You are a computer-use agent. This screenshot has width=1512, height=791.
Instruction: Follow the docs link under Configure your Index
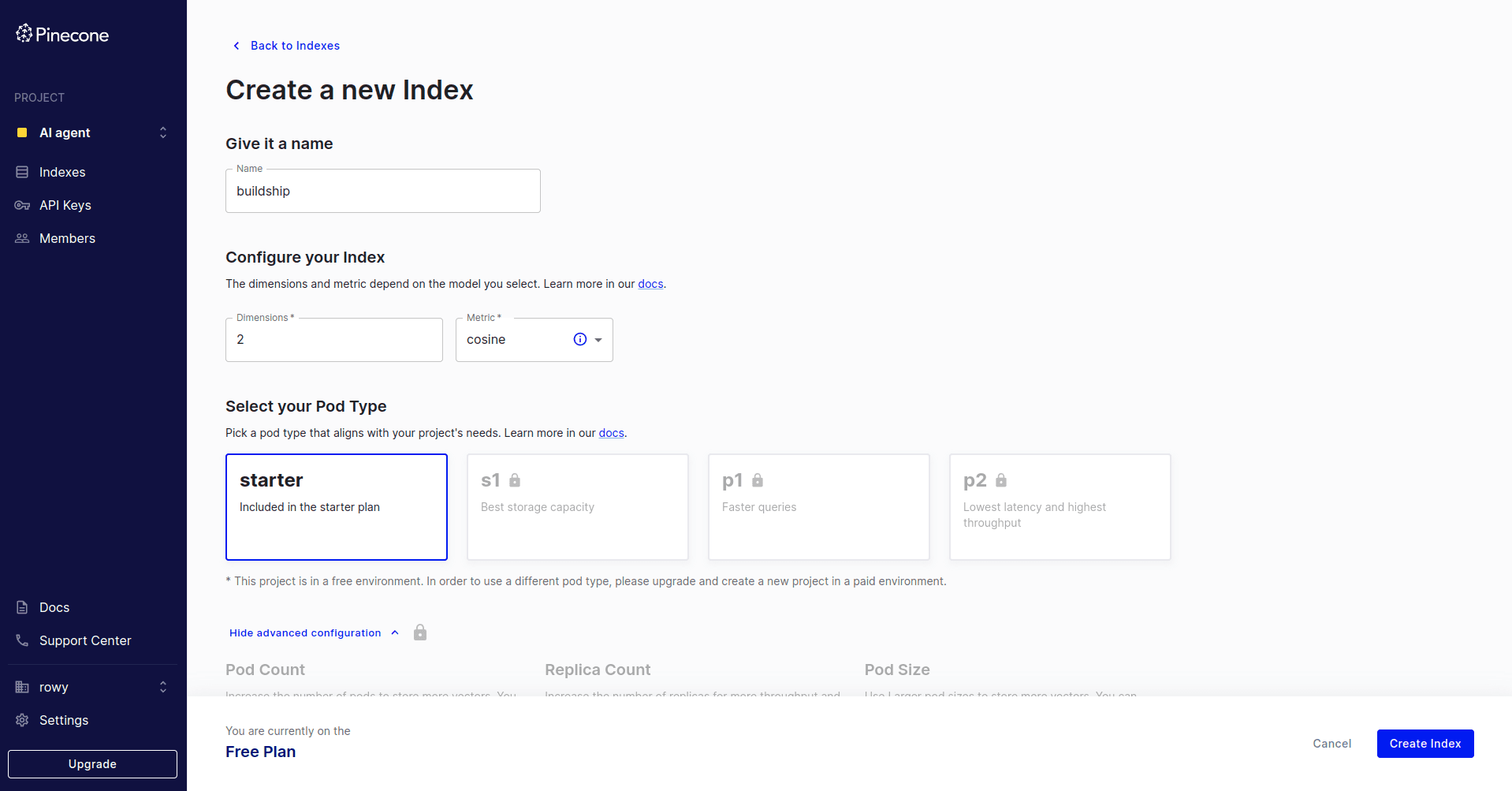(650, 284)
